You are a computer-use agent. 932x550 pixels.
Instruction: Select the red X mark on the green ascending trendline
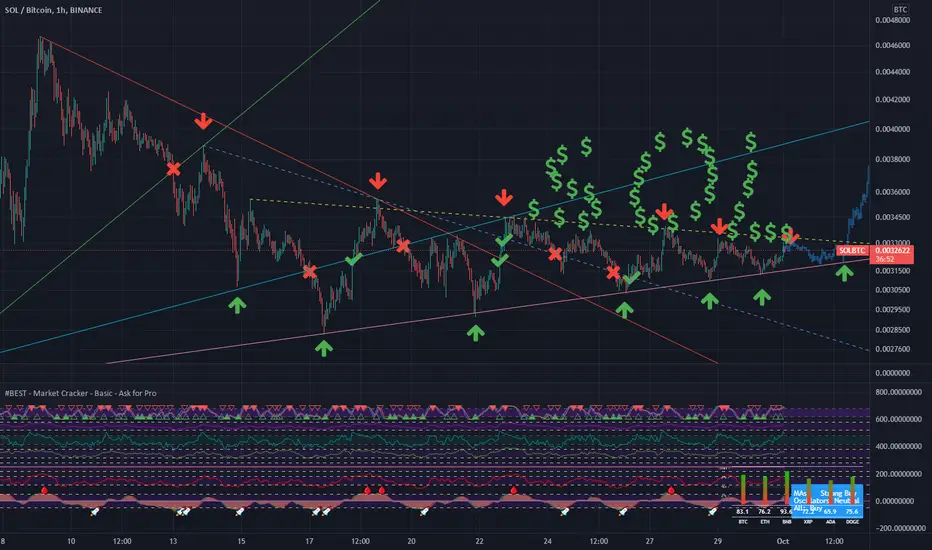pos(173,169)
